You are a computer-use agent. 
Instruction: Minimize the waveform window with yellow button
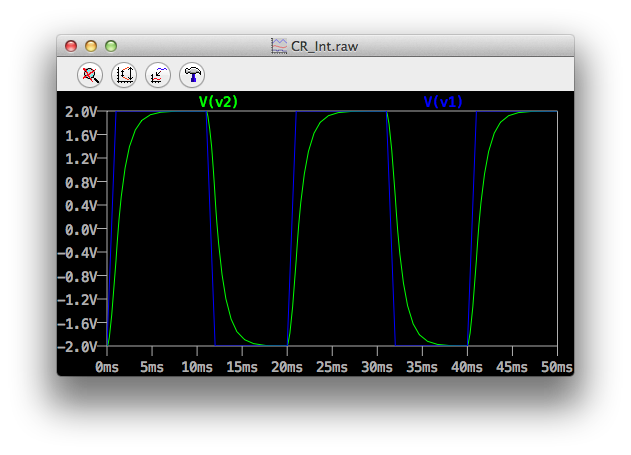click(x=91, y=46)
